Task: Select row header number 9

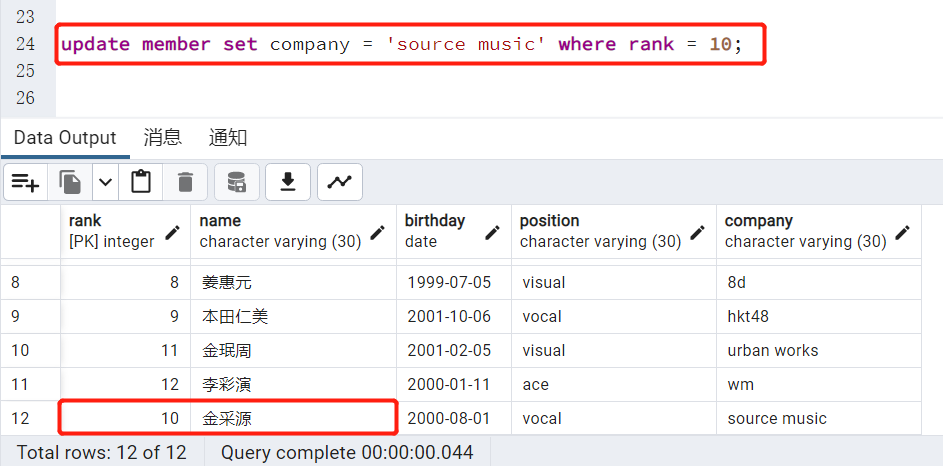Action: pos(30,316)
